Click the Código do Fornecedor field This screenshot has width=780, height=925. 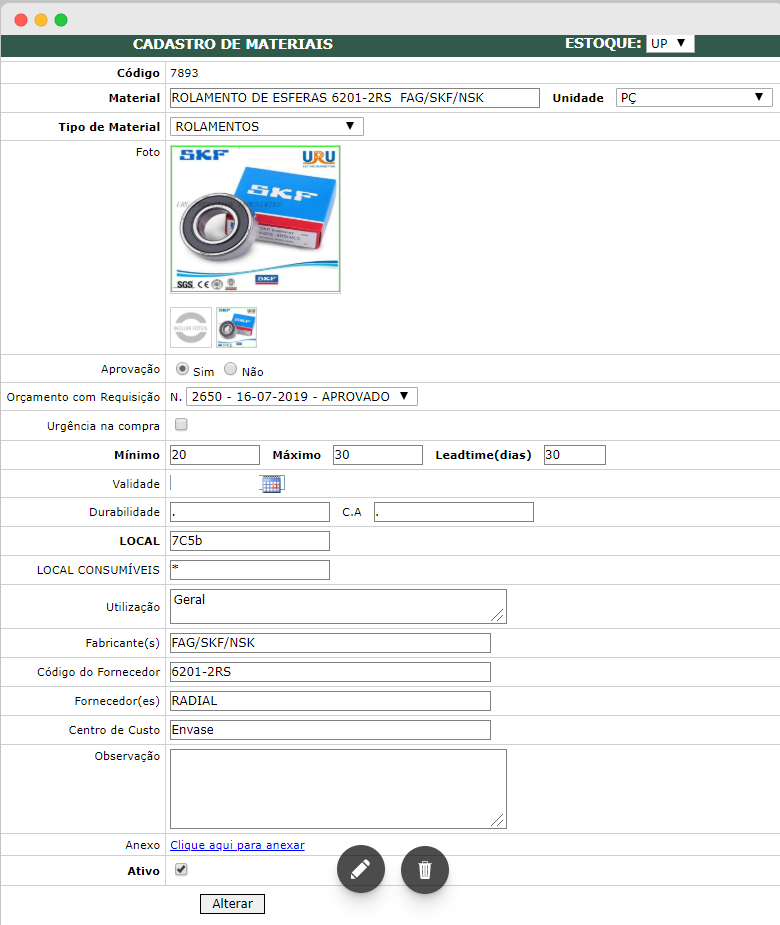coord(330,672)
